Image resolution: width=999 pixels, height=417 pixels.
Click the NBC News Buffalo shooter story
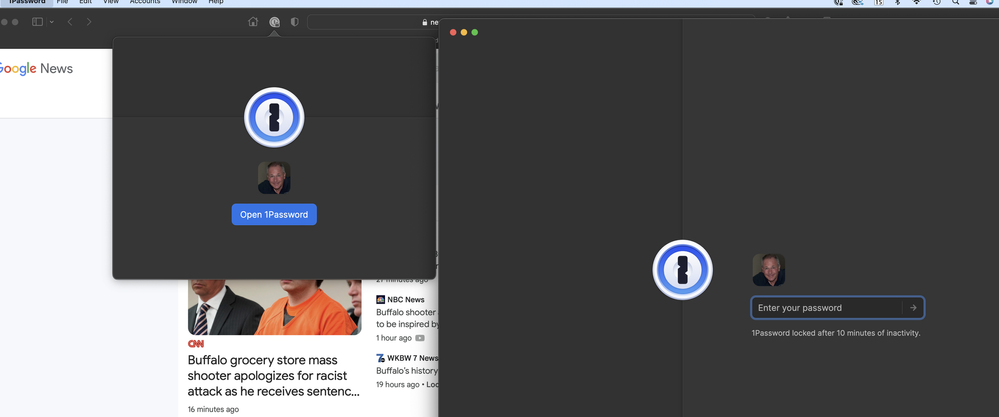click(x=407, y=318)
